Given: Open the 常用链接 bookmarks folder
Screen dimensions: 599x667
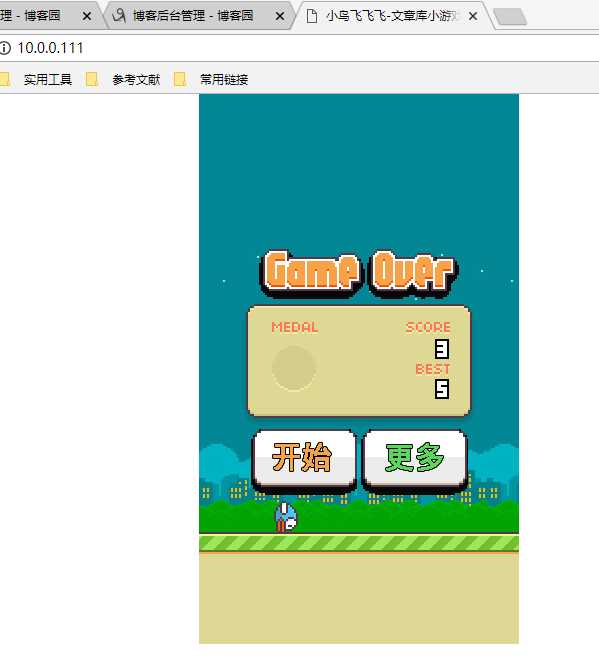Looking at the screenshot, I should click(211, 79).
